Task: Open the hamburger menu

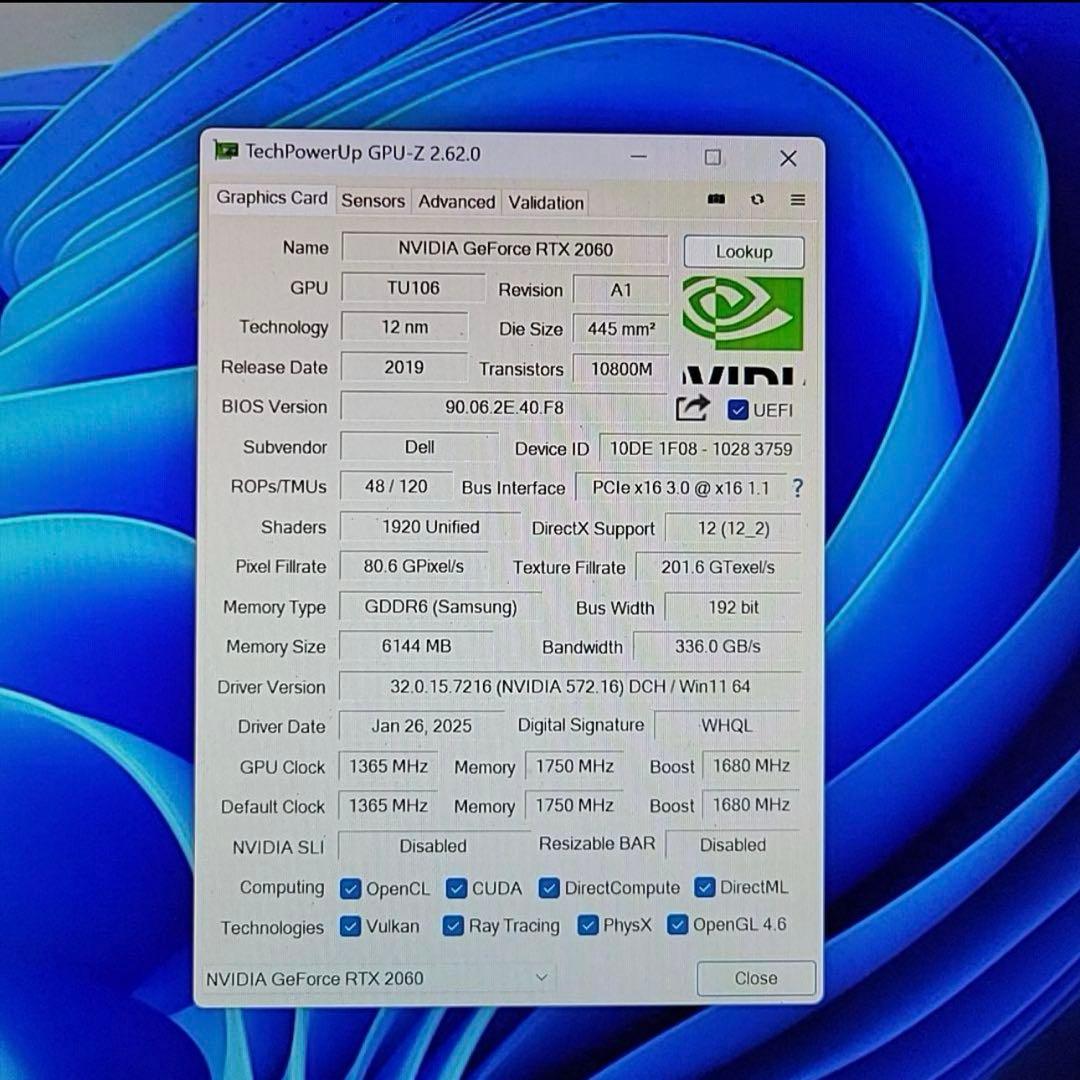Action: pyautogui.click(x=797, y=200)
